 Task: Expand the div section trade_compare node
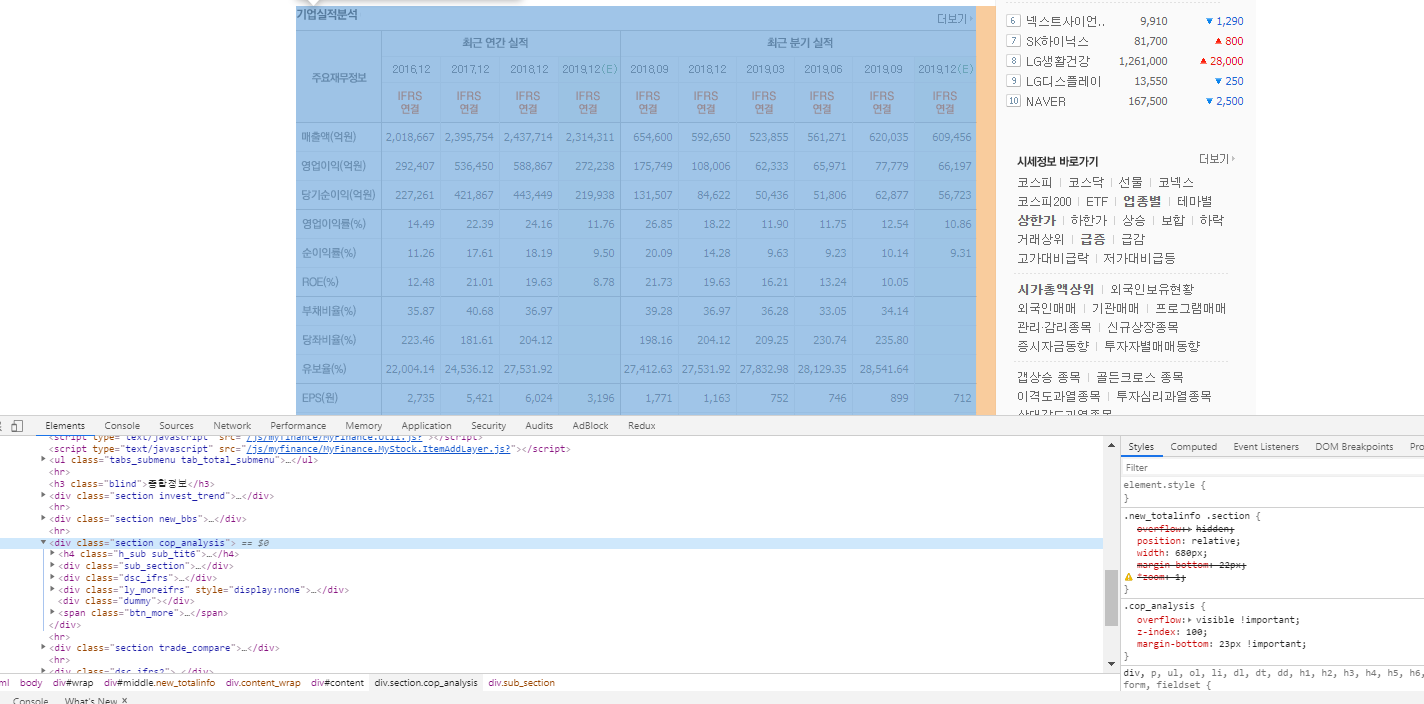click(43, 648)
